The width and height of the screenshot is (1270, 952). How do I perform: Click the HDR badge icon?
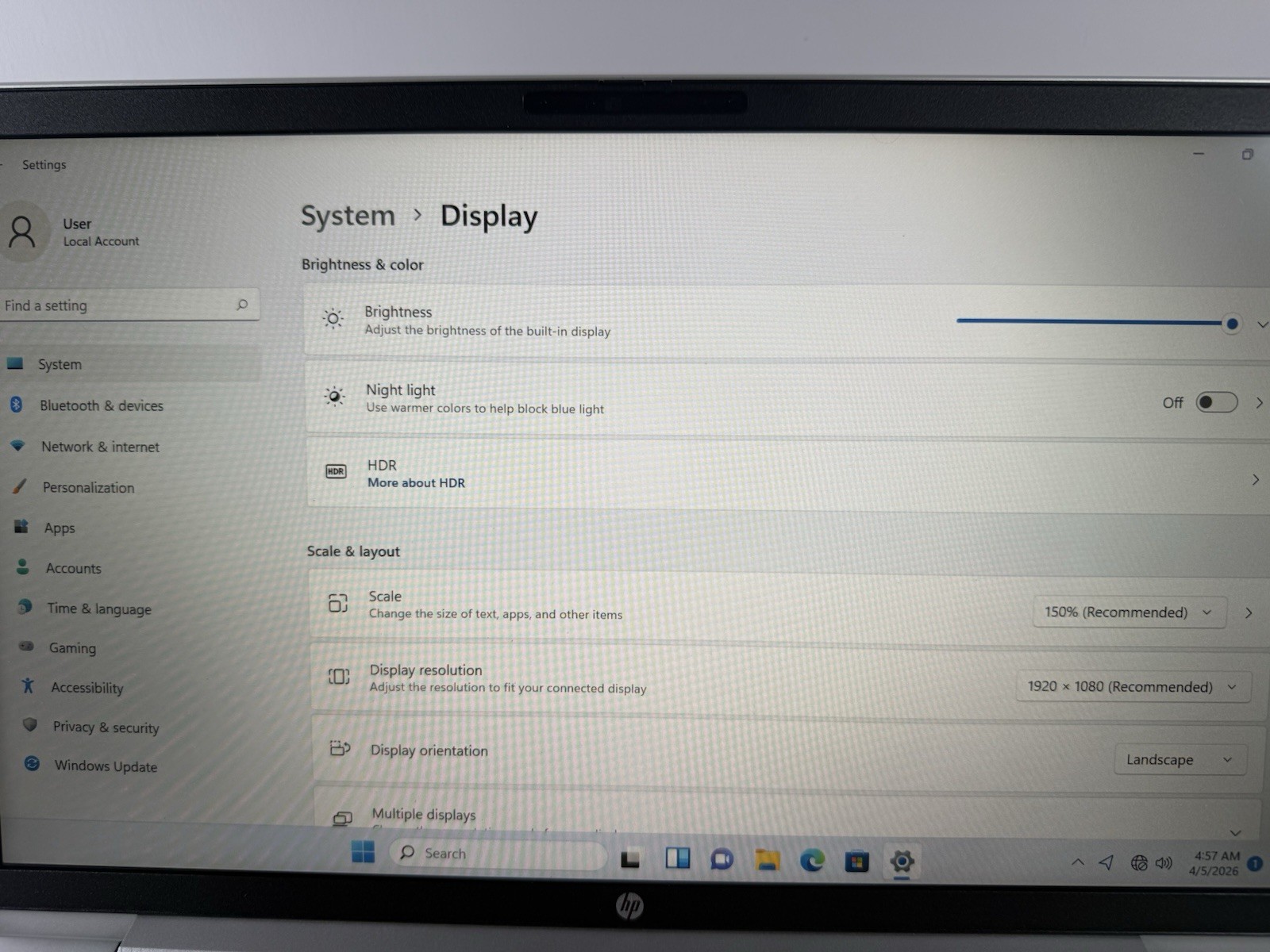point(336,471)
